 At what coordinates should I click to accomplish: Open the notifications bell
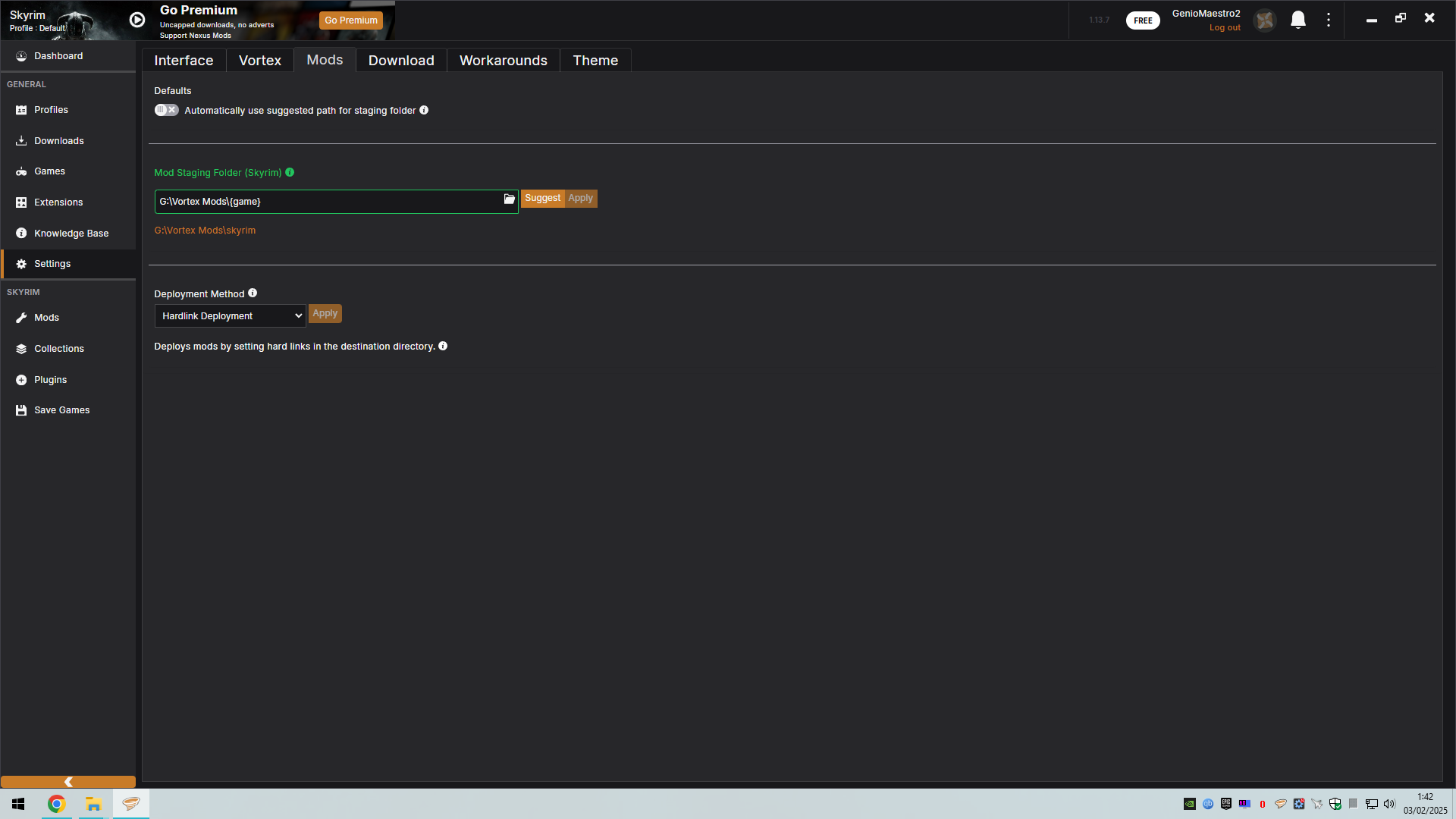coord(1298,20)
